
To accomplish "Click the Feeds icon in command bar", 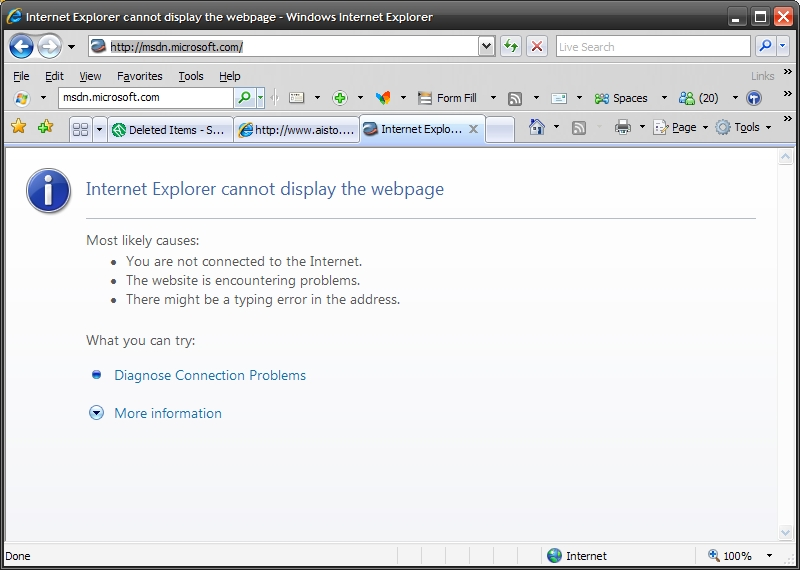I will (579, 127).
